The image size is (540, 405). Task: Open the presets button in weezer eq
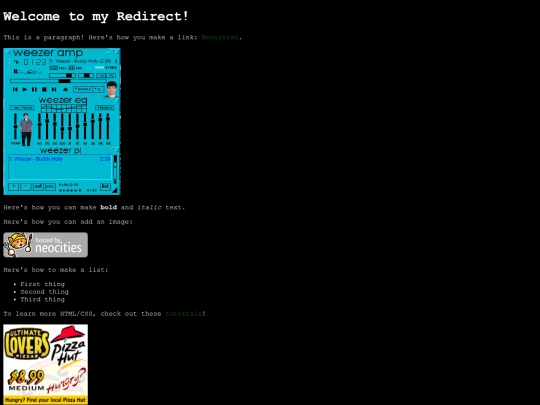(104, 108)
